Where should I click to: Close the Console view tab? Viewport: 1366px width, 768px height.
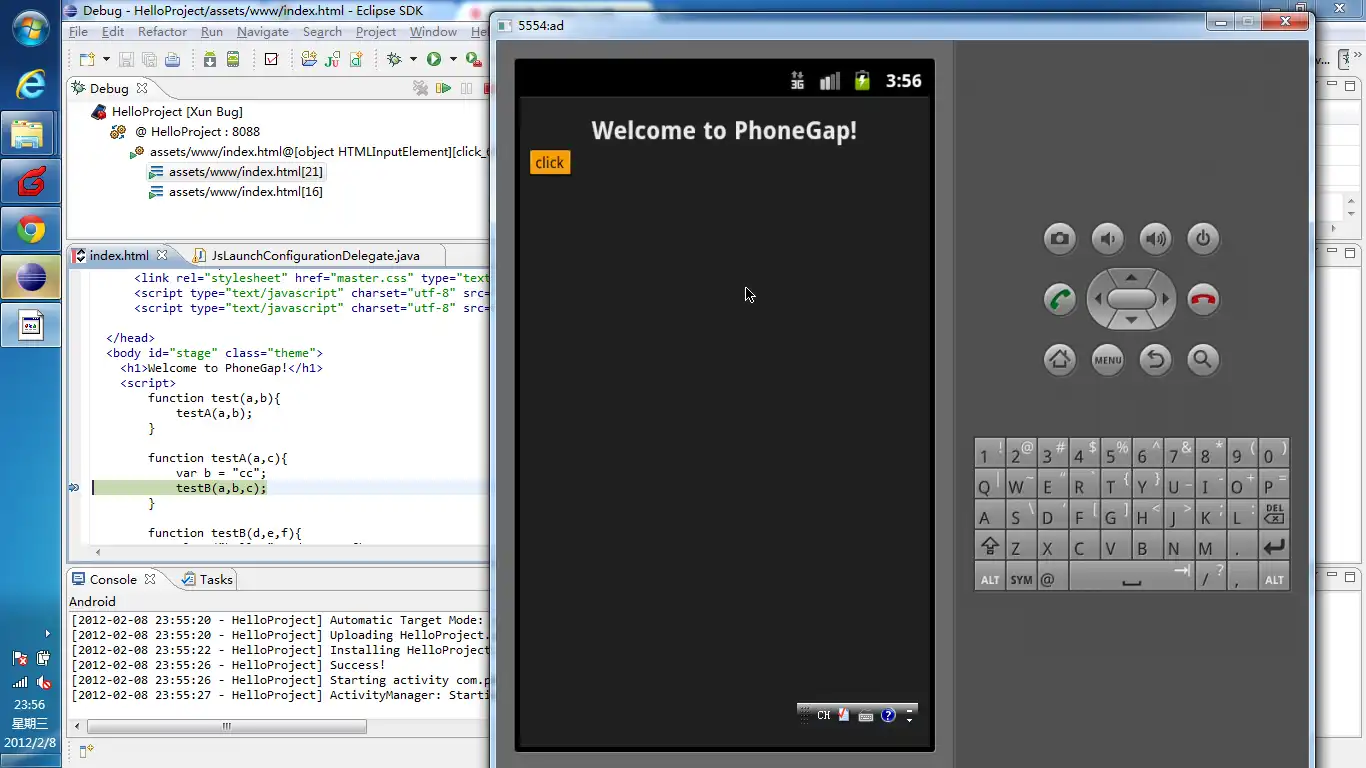150,579
